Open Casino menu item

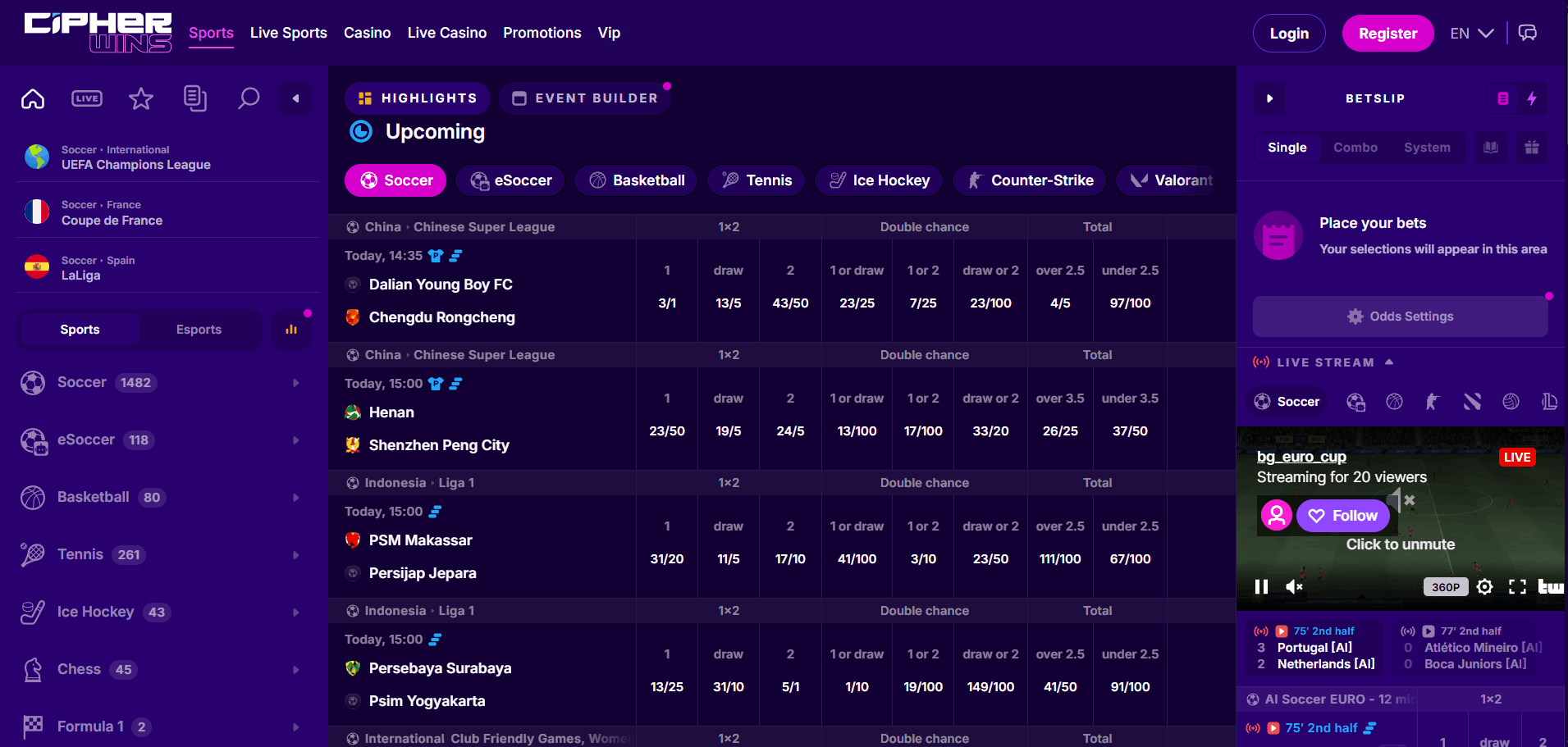(x=367, y=33)
